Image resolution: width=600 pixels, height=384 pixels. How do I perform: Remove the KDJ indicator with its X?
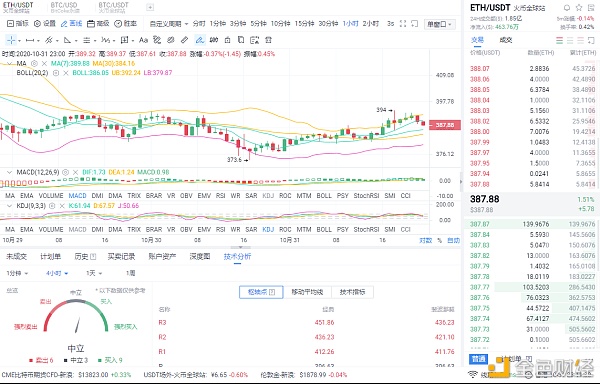(62, 206)
